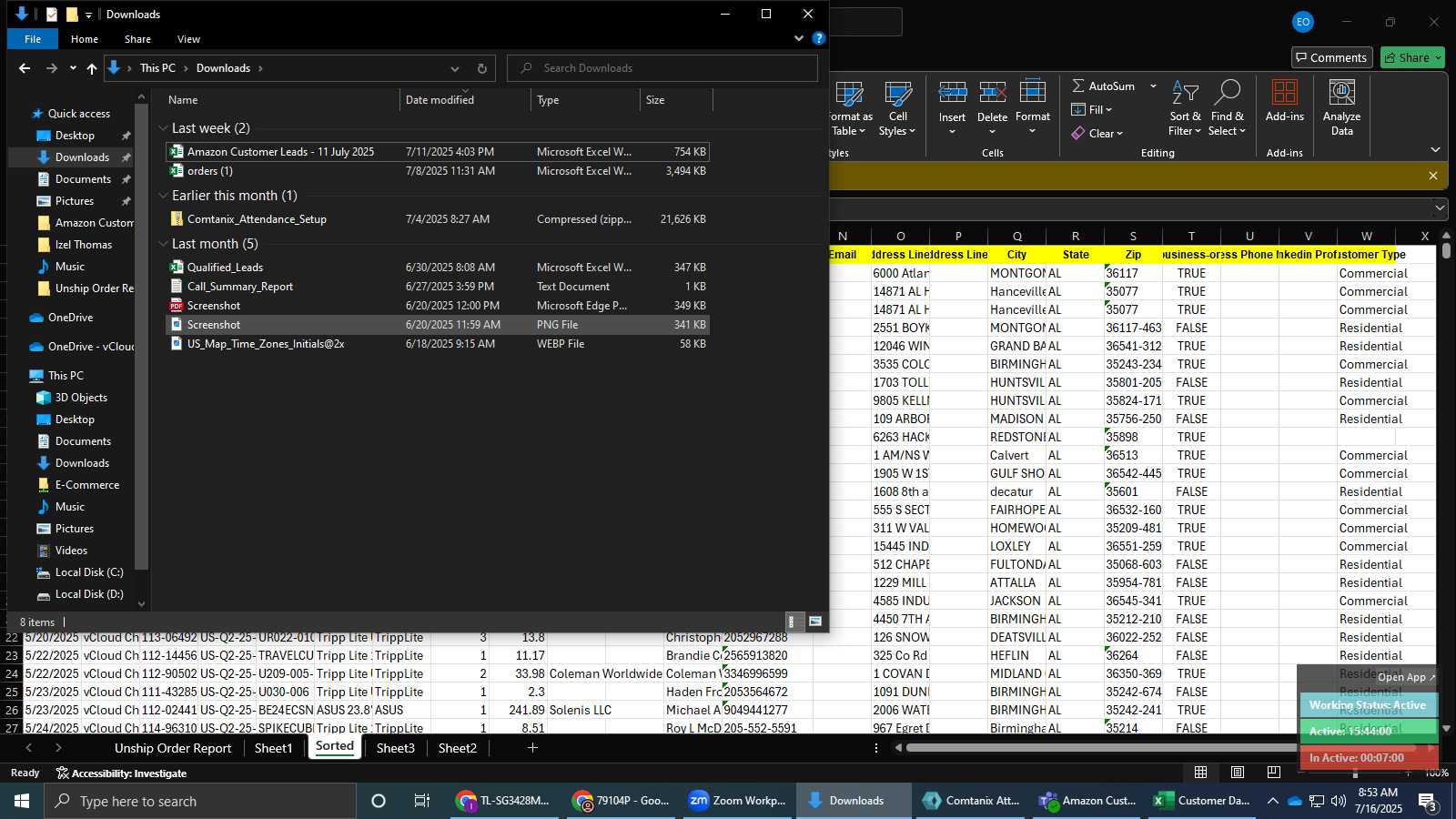Click Cell Styles icon in Excel ribbon
The height and width of the screenshot is (819, 1456).
(898, 94)
